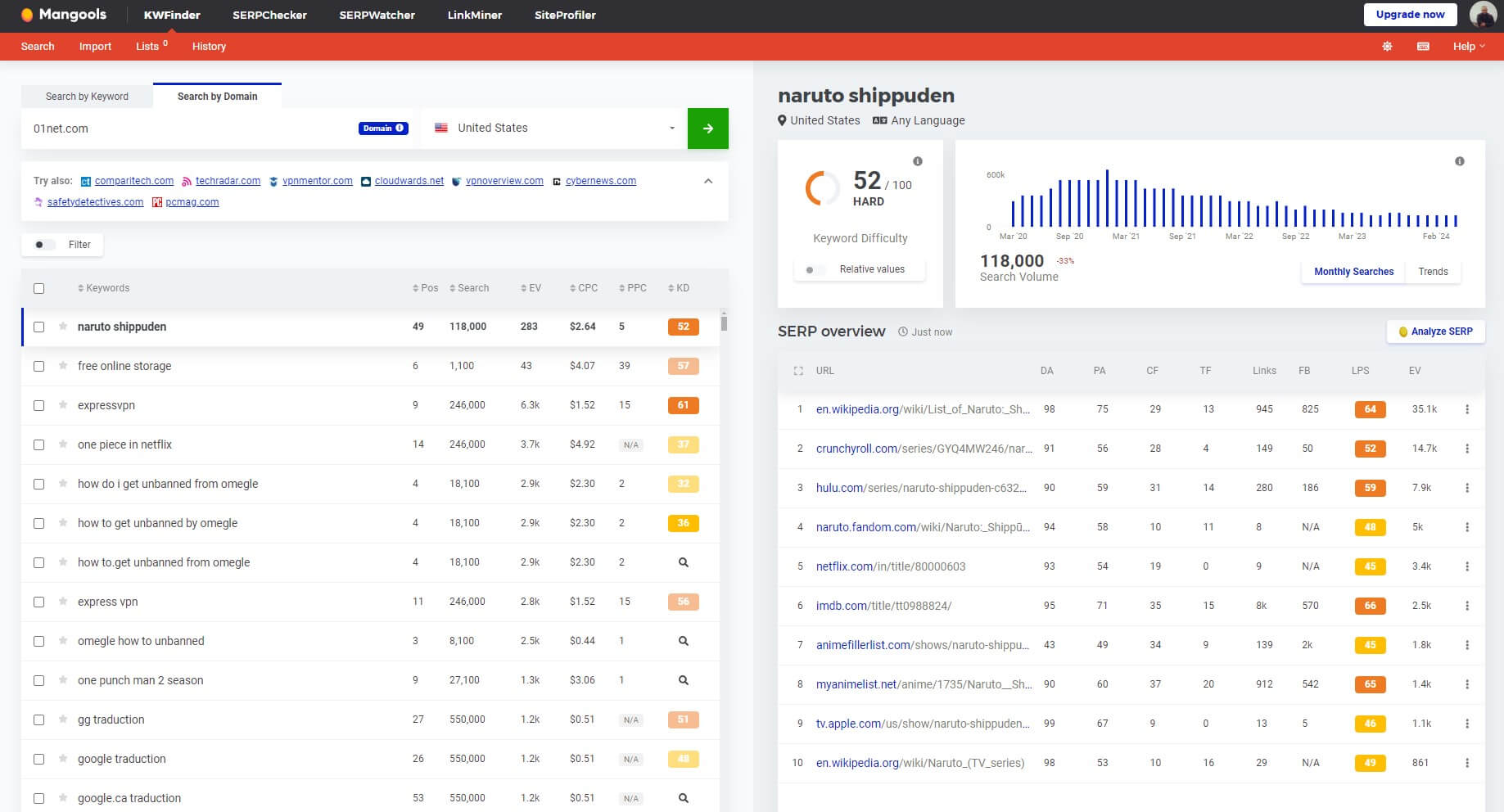
Task: Open SiteProfiler tool tab
Action: tap(565, 15)
